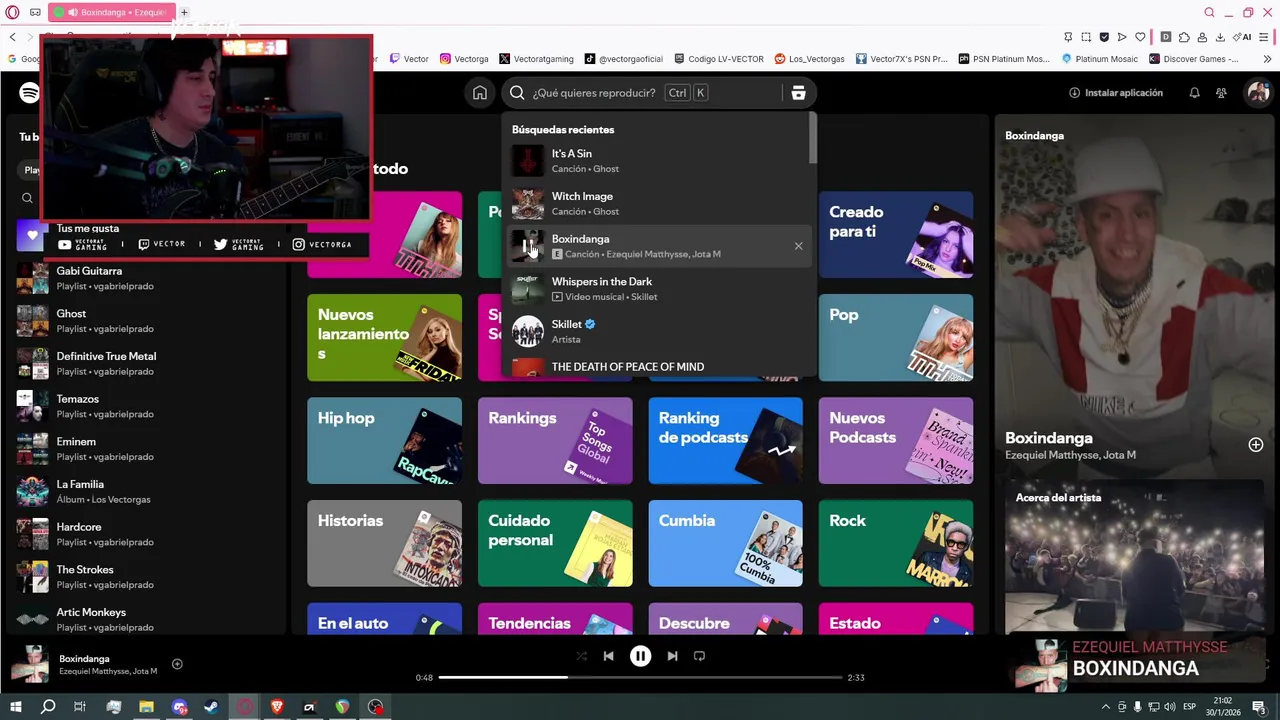Click now-playing album thumbnail in player bar

(x=29, y=664)
